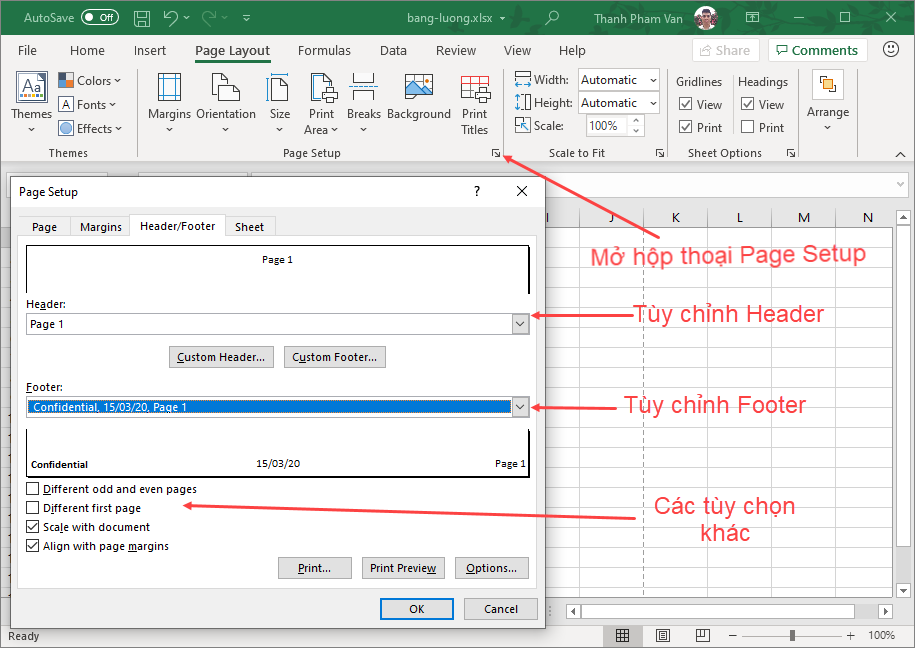Confirm Page Setup with OK

pos(417,609)
